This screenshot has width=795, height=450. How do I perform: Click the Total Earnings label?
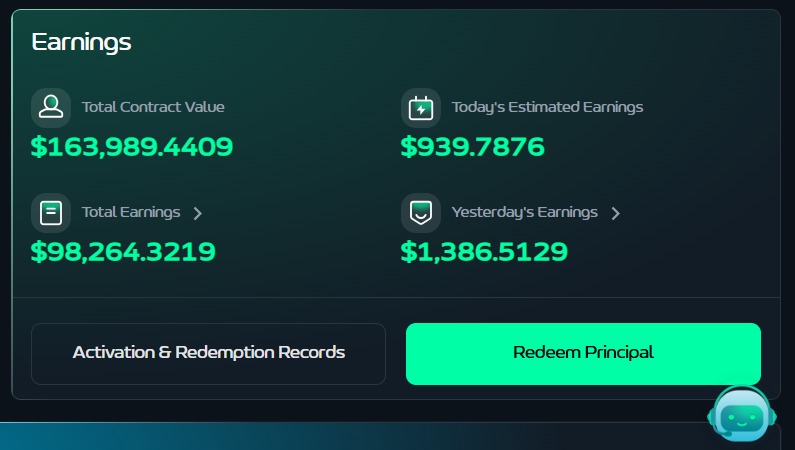click(x=131, y=212)
